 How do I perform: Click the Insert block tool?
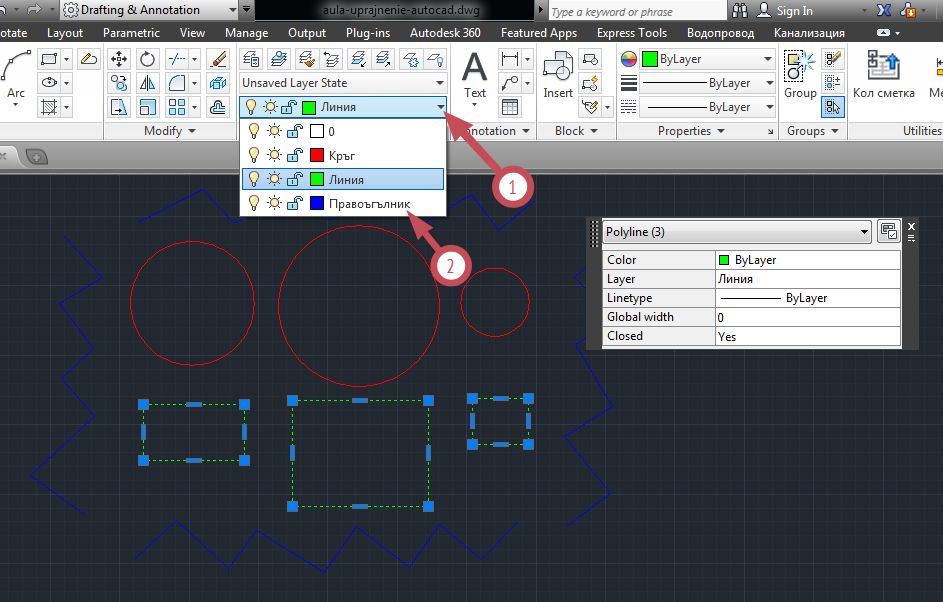558,75
